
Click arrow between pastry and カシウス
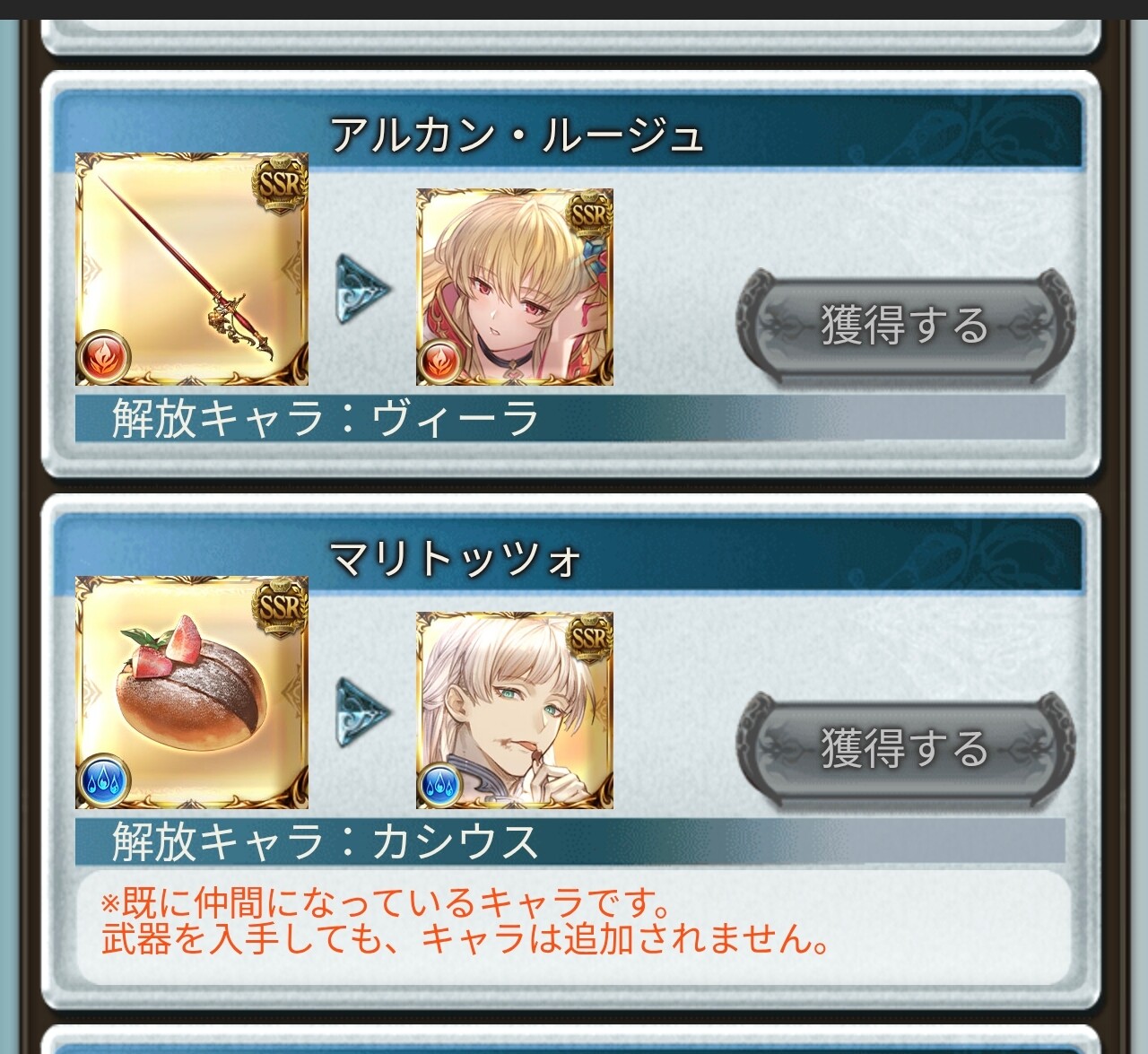coord(362,712)
